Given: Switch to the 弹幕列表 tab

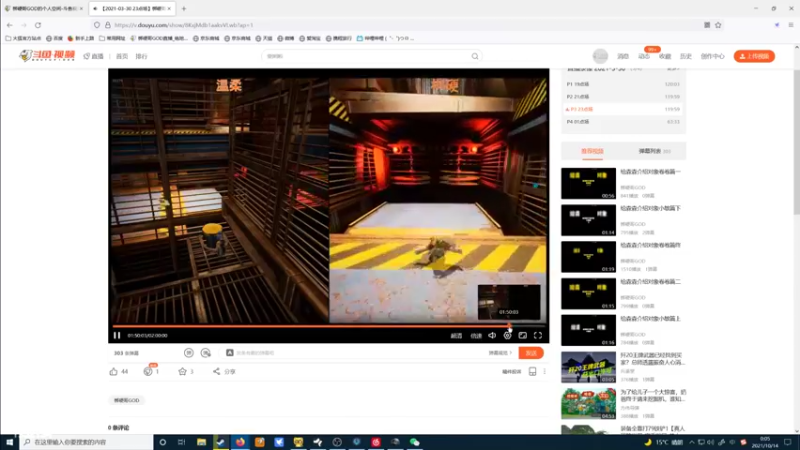Looking at the screenshot, I should (654, 151).
